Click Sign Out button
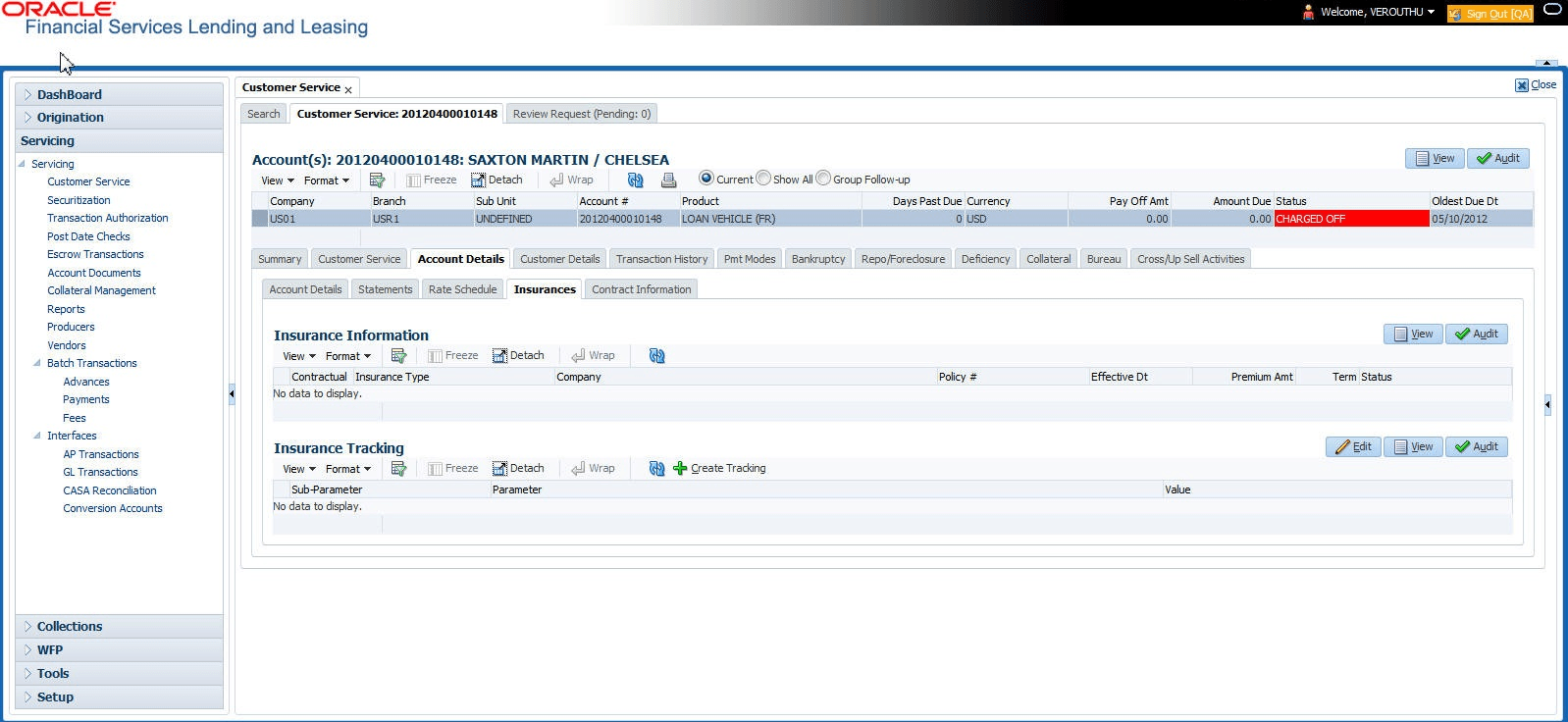This screenshot has height=722, width=1568. tap(1490, 14)
